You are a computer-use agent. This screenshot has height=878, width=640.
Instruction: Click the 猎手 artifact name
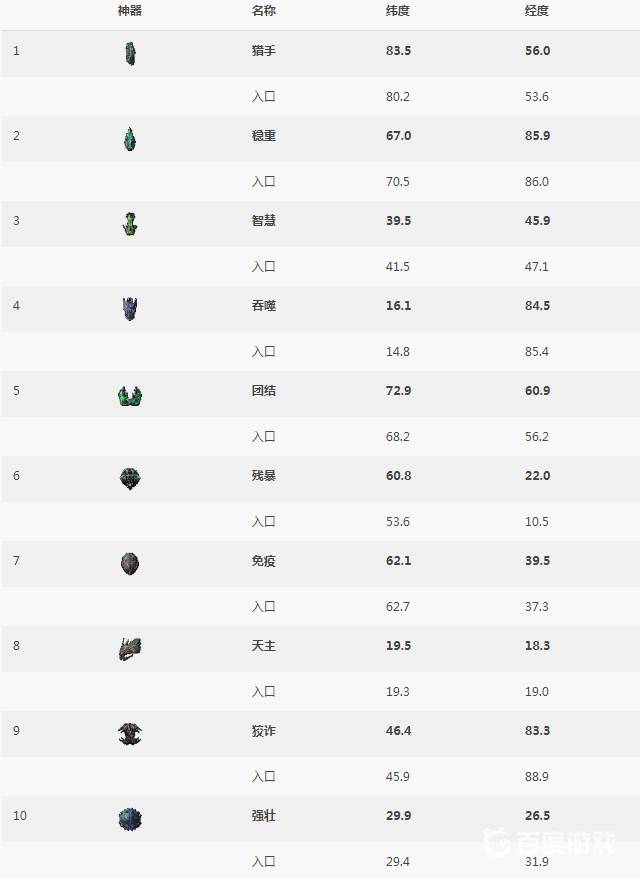pos(263,50)
